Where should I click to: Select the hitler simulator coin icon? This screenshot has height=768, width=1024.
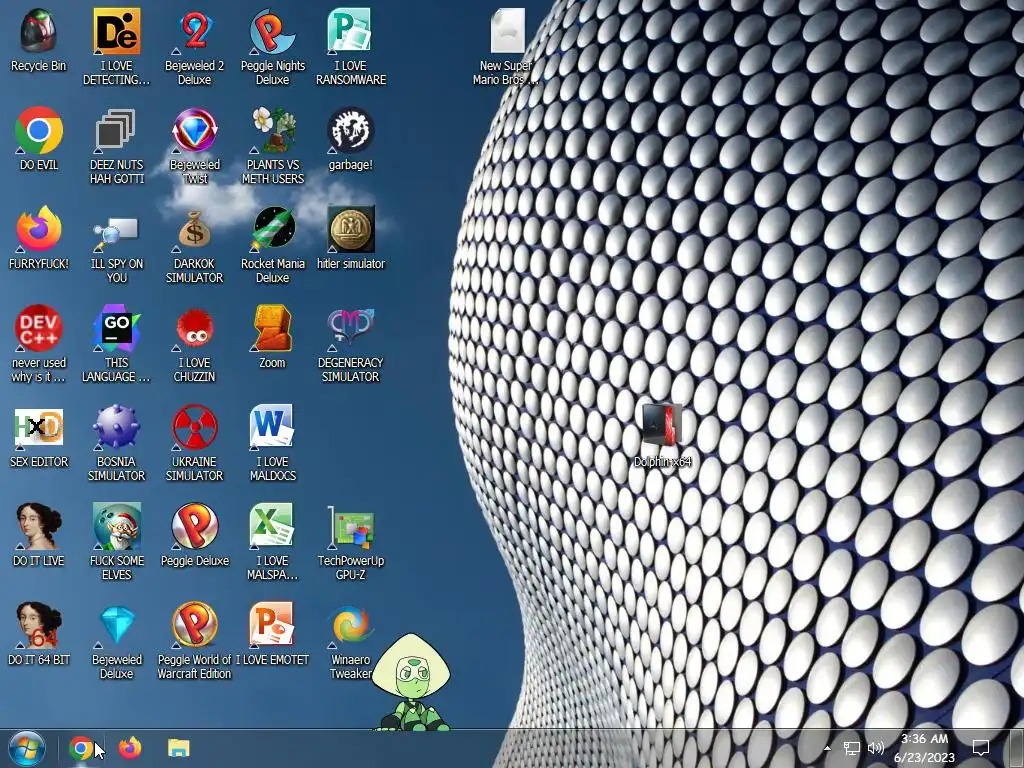click(351, 229)
